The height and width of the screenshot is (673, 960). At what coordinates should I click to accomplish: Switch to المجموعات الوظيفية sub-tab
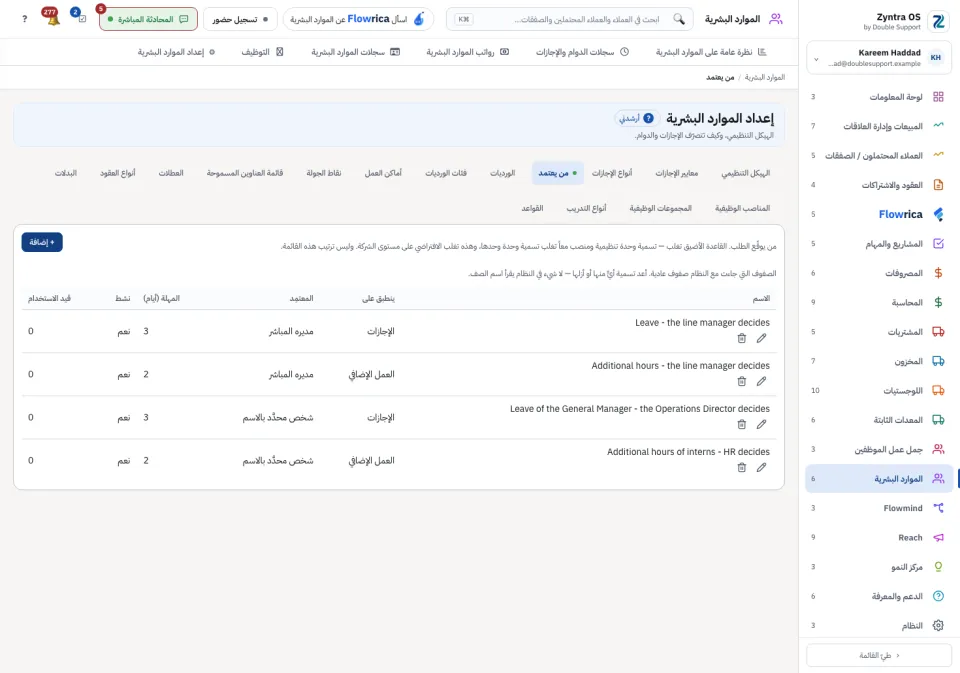(661, 208)
